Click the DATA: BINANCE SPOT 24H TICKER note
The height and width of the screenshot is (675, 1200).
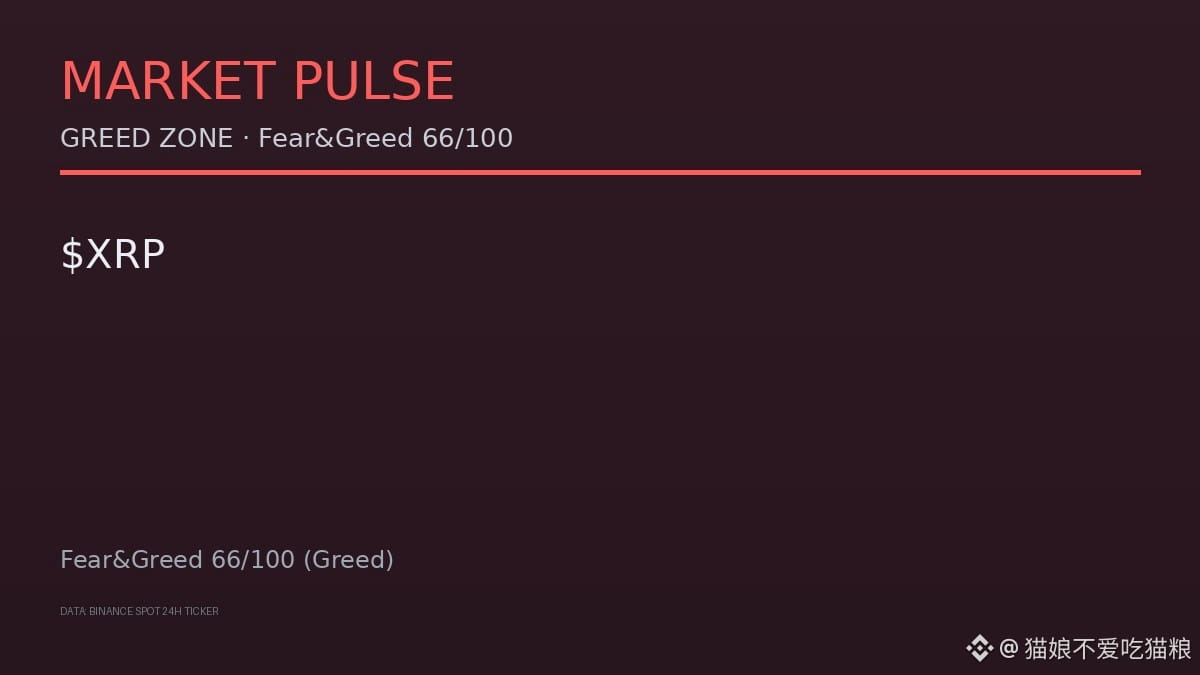[x=139, y=611]
